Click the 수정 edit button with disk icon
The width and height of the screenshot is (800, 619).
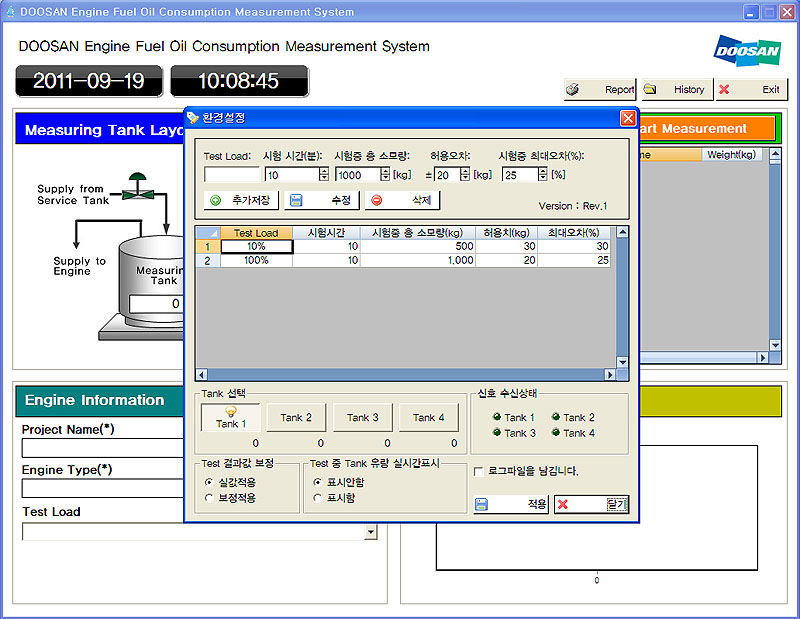click(321, 200)
